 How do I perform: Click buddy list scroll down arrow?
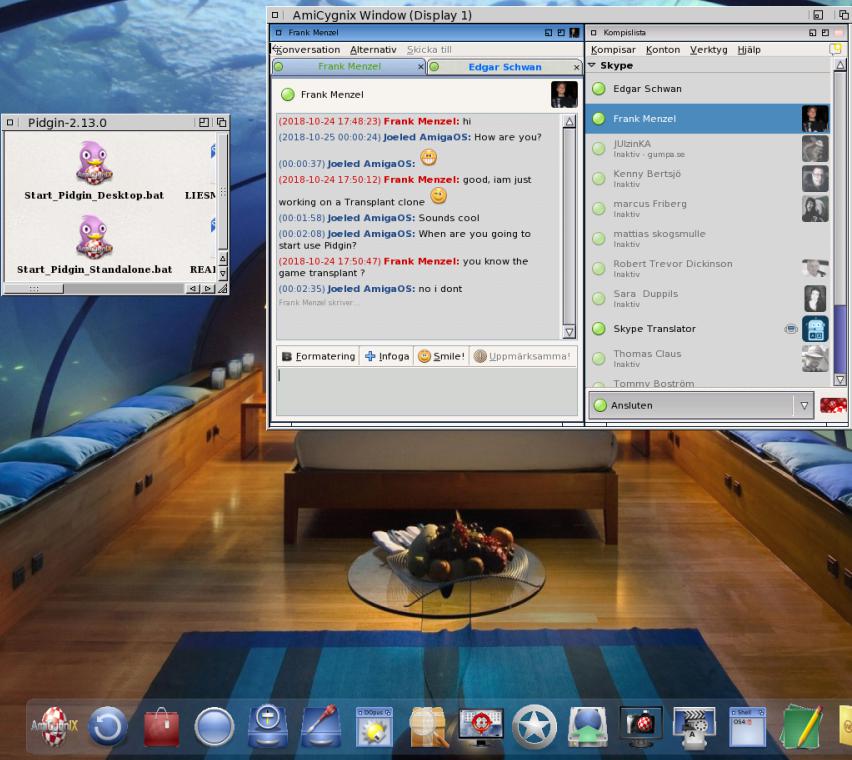click(x=840, y=380)
